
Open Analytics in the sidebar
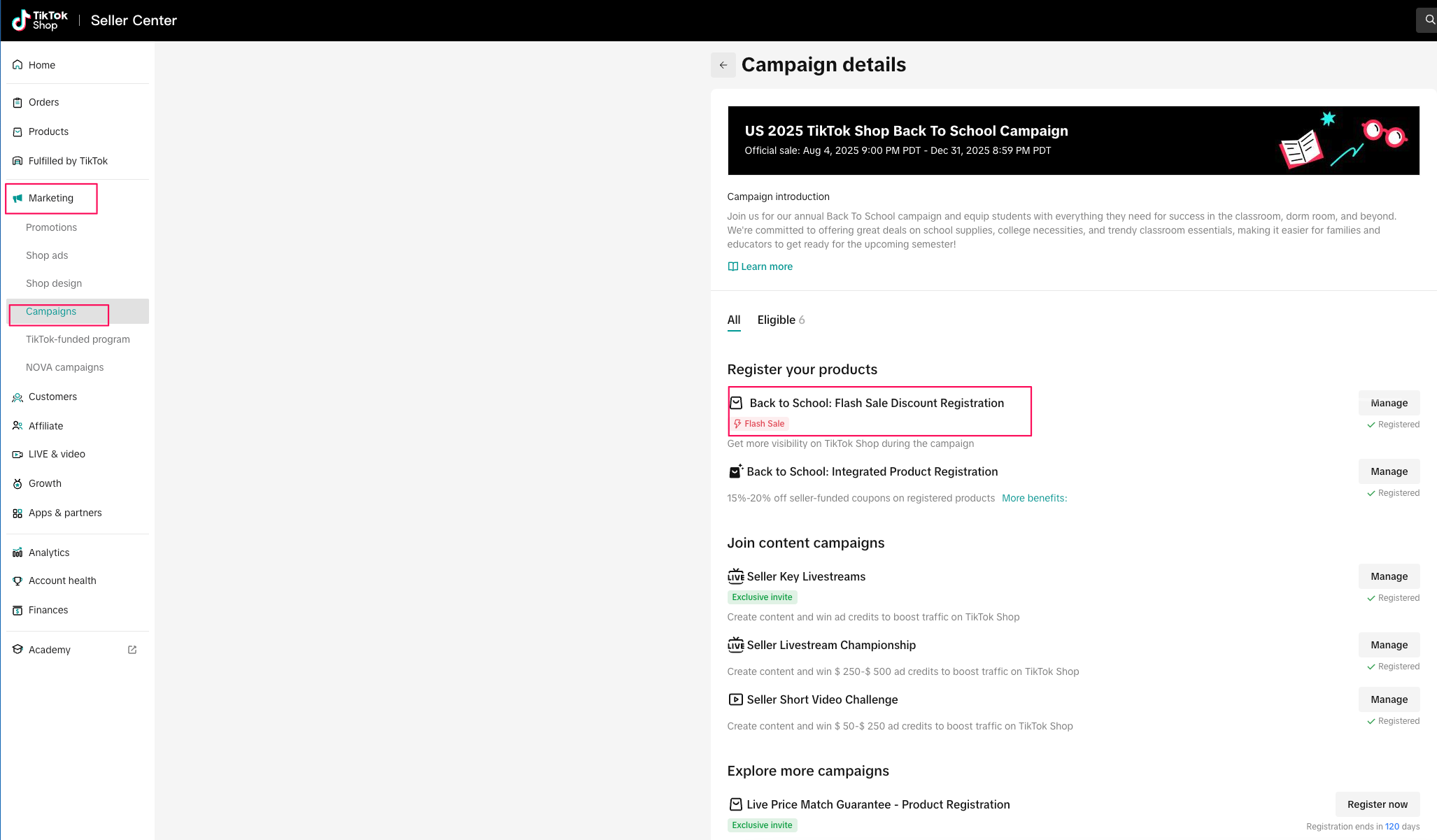[49, 553]
